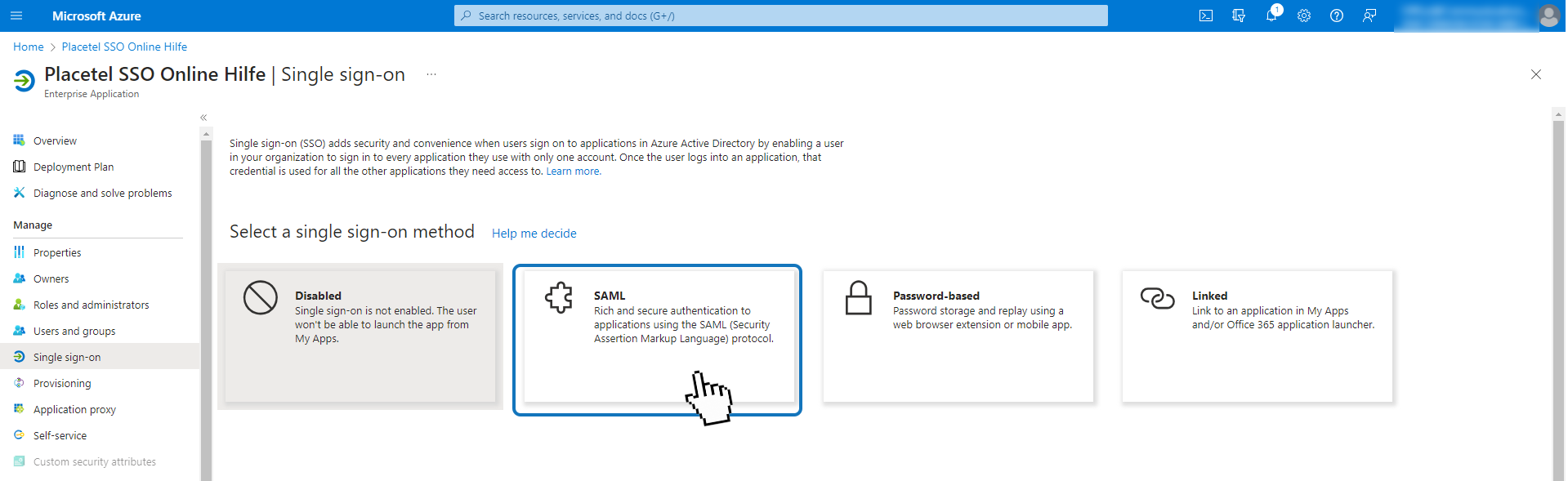Choose the Linked sign-on method card title
Screen dimensions: 1568x481
tap(1209, 296)
